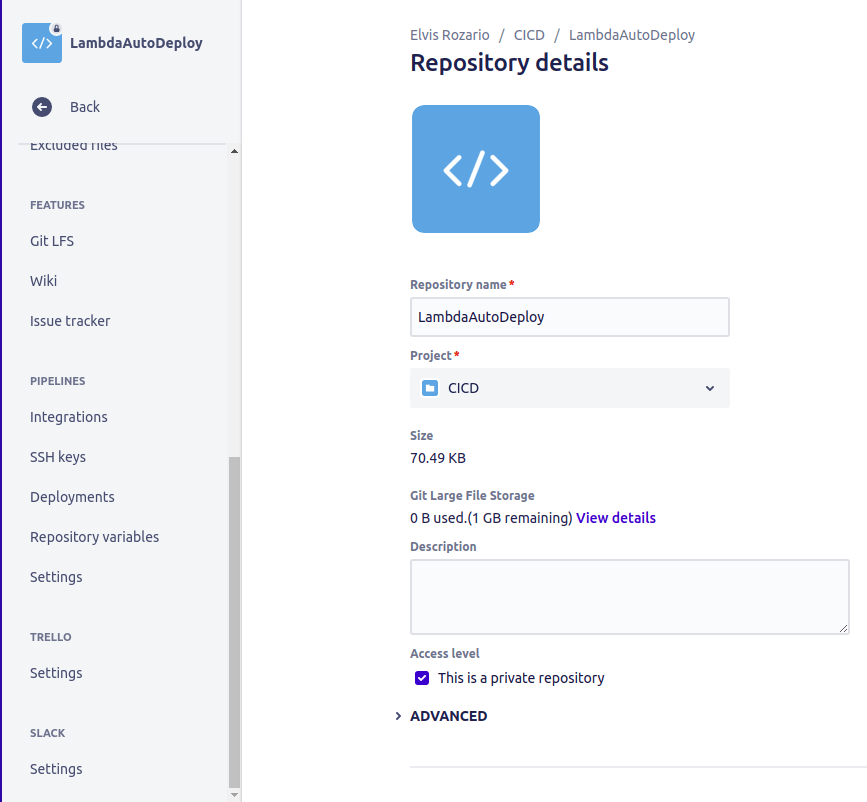This screenshot has width=867, height=802.
Task: Open the Wiki feature page
Action: tap(43, 281)
